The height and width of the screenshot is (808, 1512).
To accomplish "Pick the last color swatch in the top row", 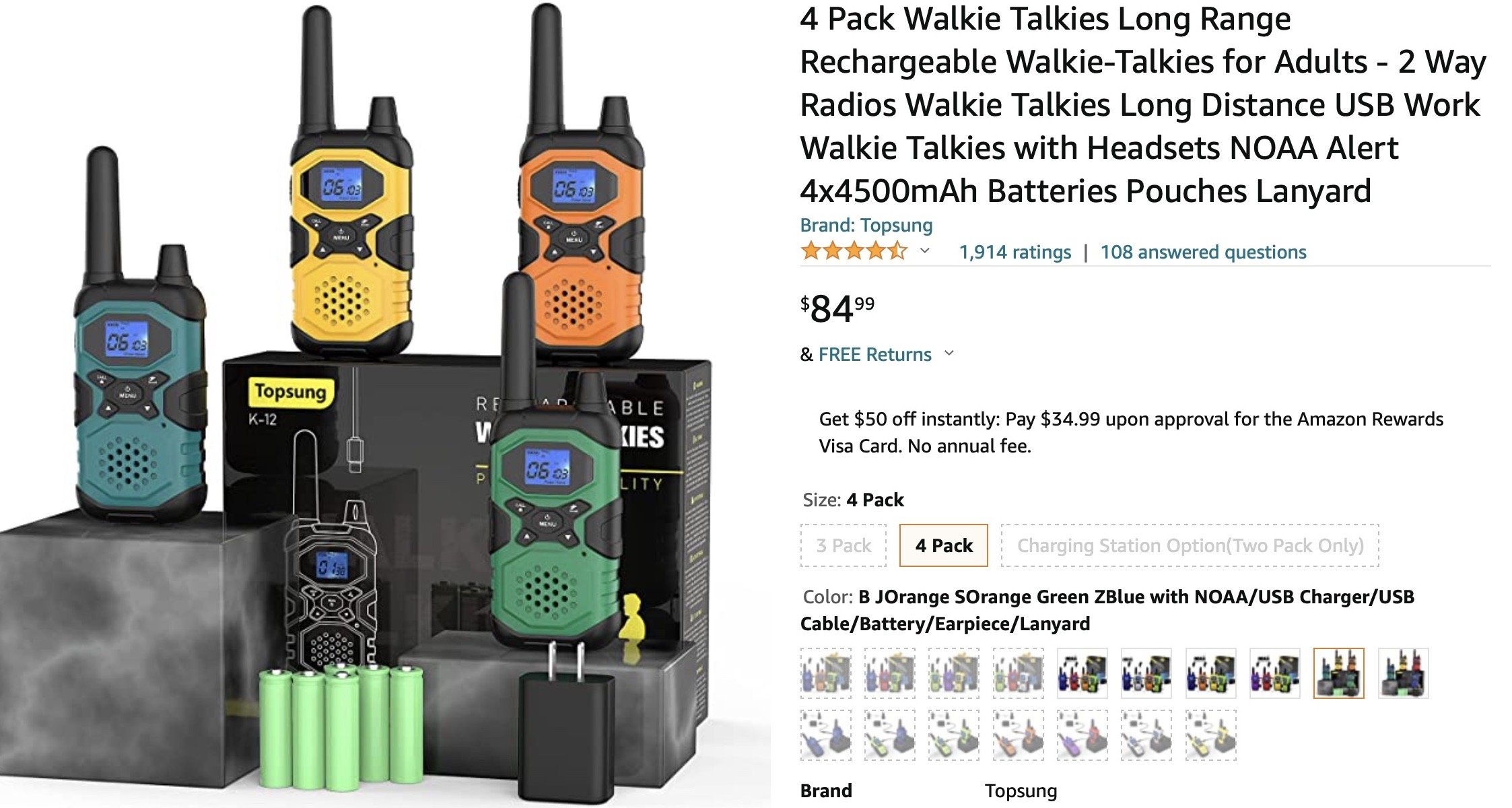I will (x=1403, y=673).
